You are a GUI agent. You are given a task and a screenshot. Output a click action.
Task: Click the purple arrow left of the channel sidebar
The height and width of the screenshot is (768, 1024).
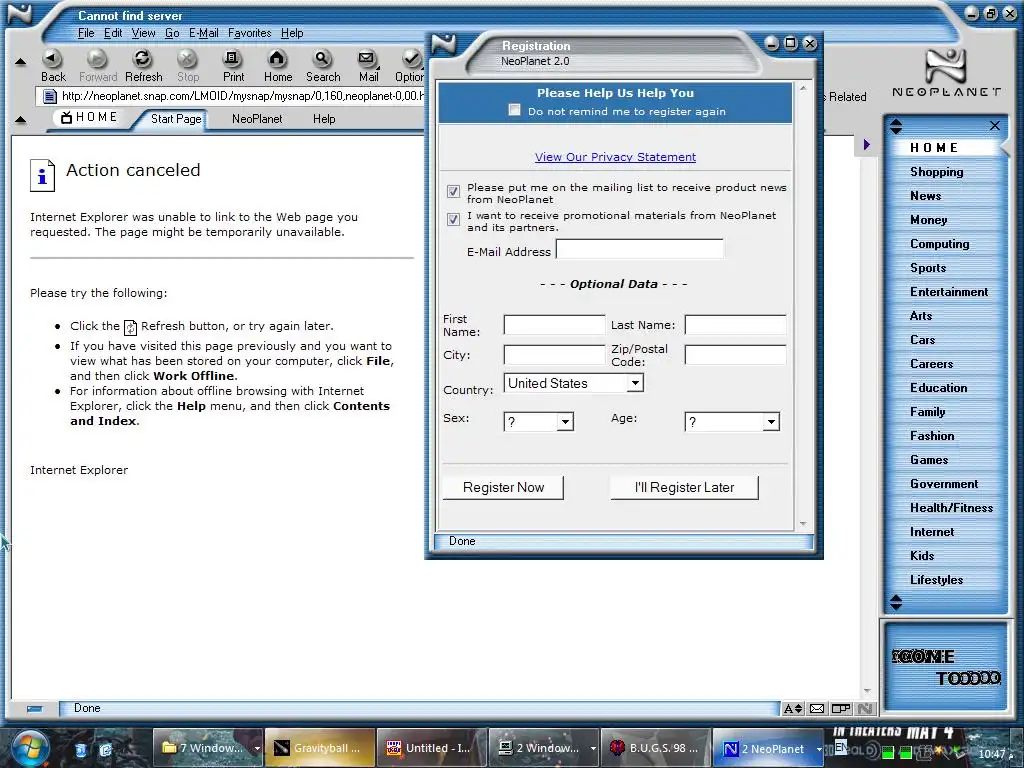click(x=867, y=144)
